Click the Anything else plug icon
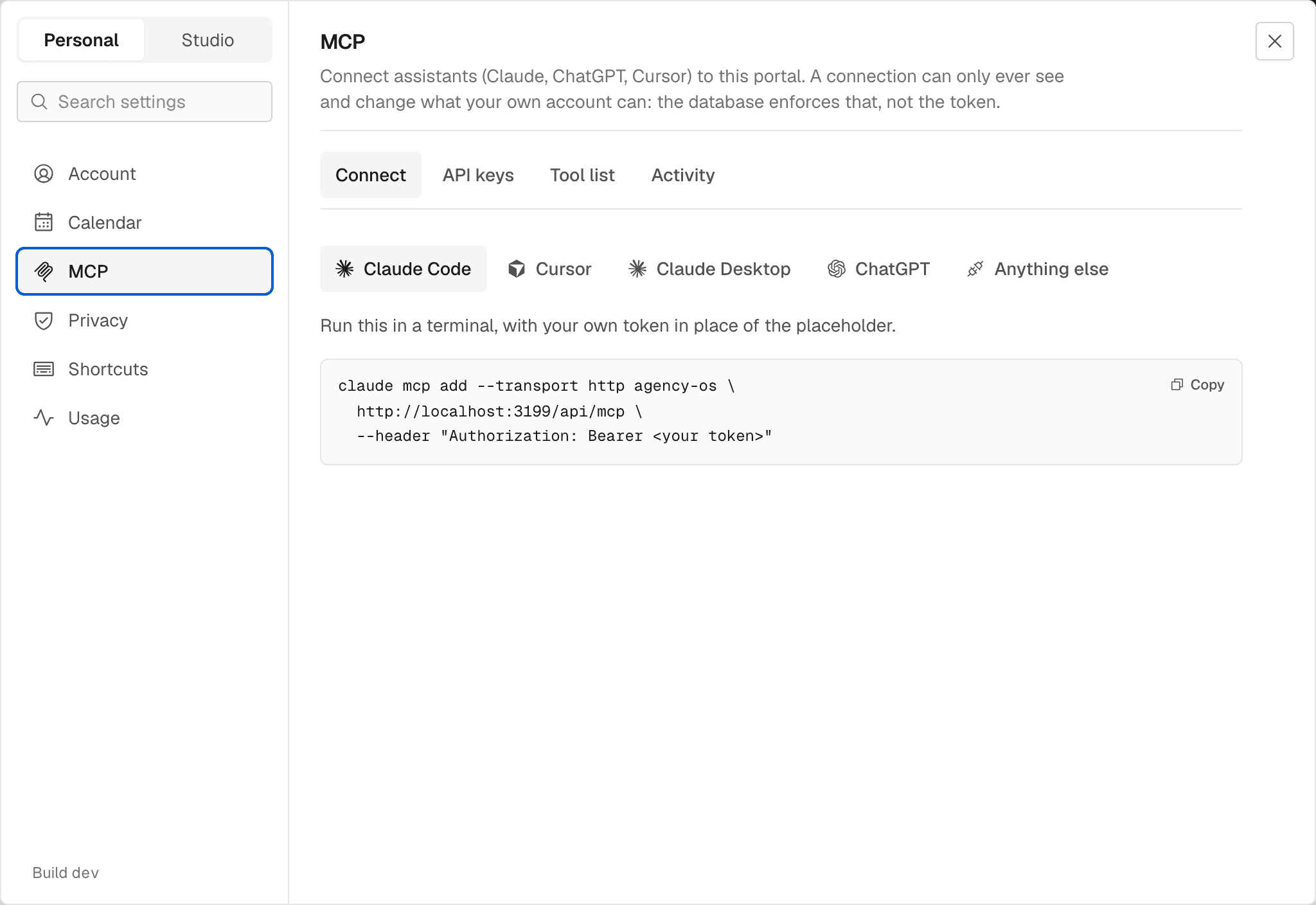The height and width of the screenshot is (905, 1316). coord(975,269)
